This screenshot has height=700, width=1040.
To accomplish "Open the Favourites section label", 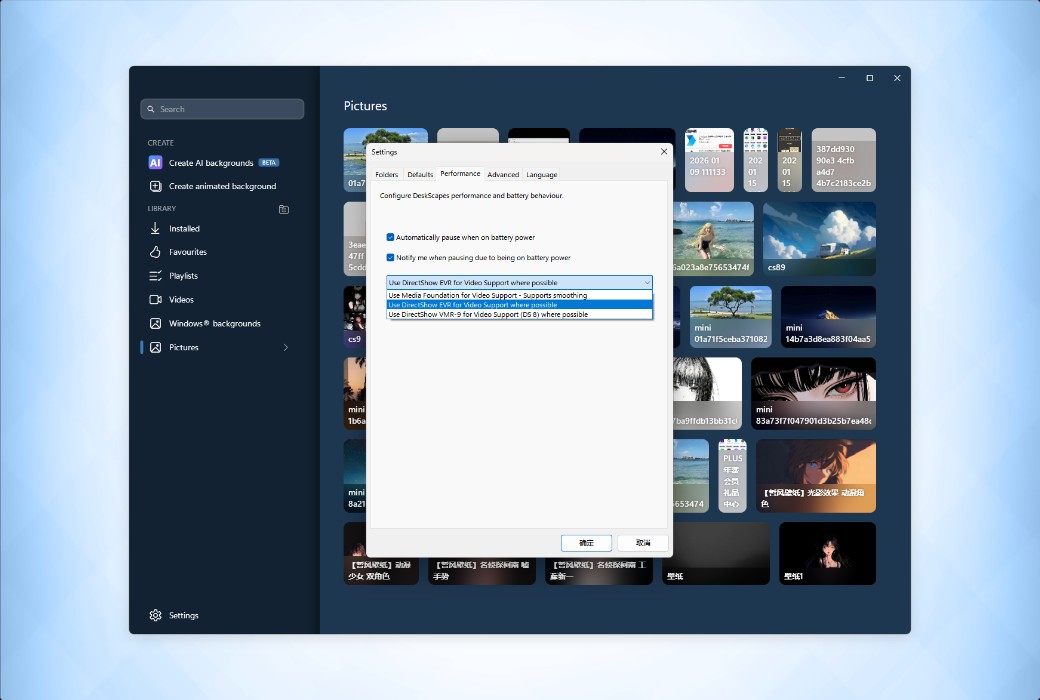I will click(x=188, y=252).
